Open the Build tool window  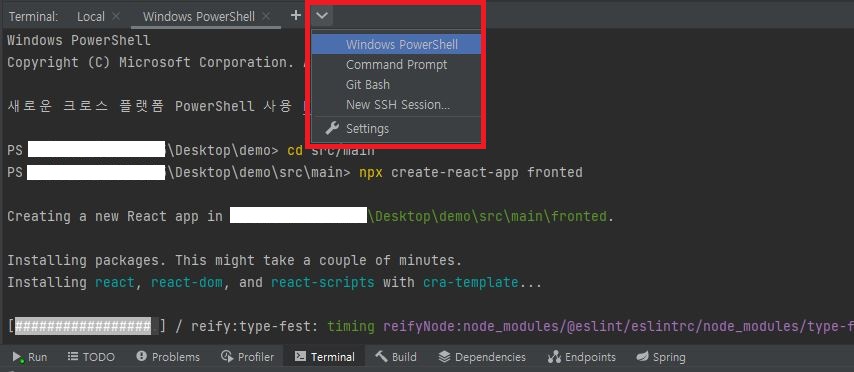point(396,357)
